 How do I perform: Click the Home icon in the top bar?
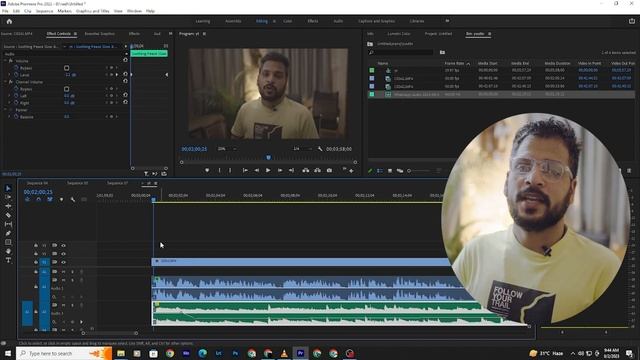click(9, 21)
